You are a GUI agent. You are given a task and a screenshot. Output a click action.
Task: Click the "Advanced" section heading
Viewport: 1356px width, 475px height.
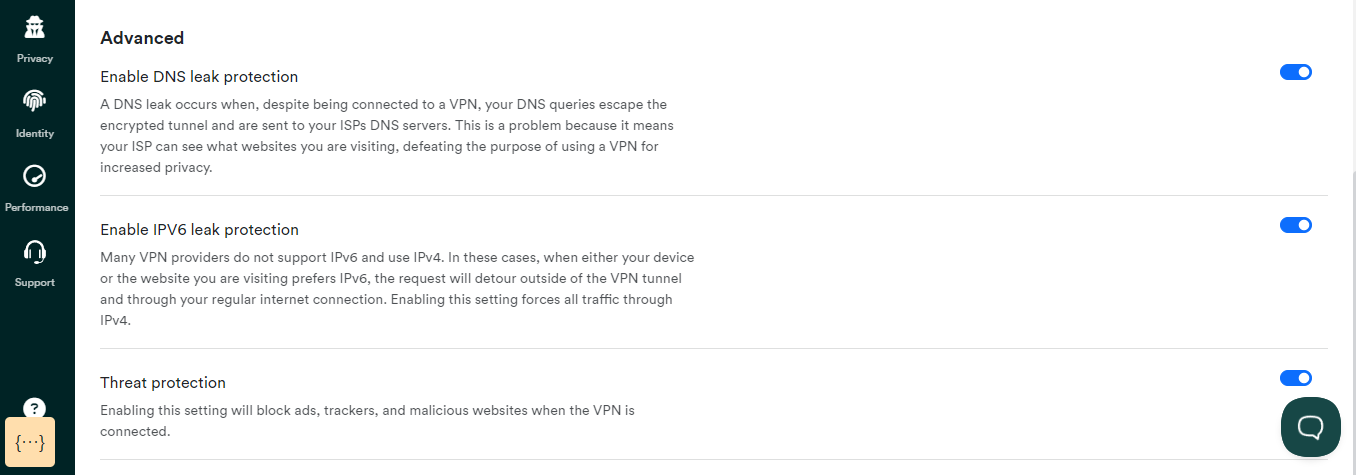coord(142,38)
